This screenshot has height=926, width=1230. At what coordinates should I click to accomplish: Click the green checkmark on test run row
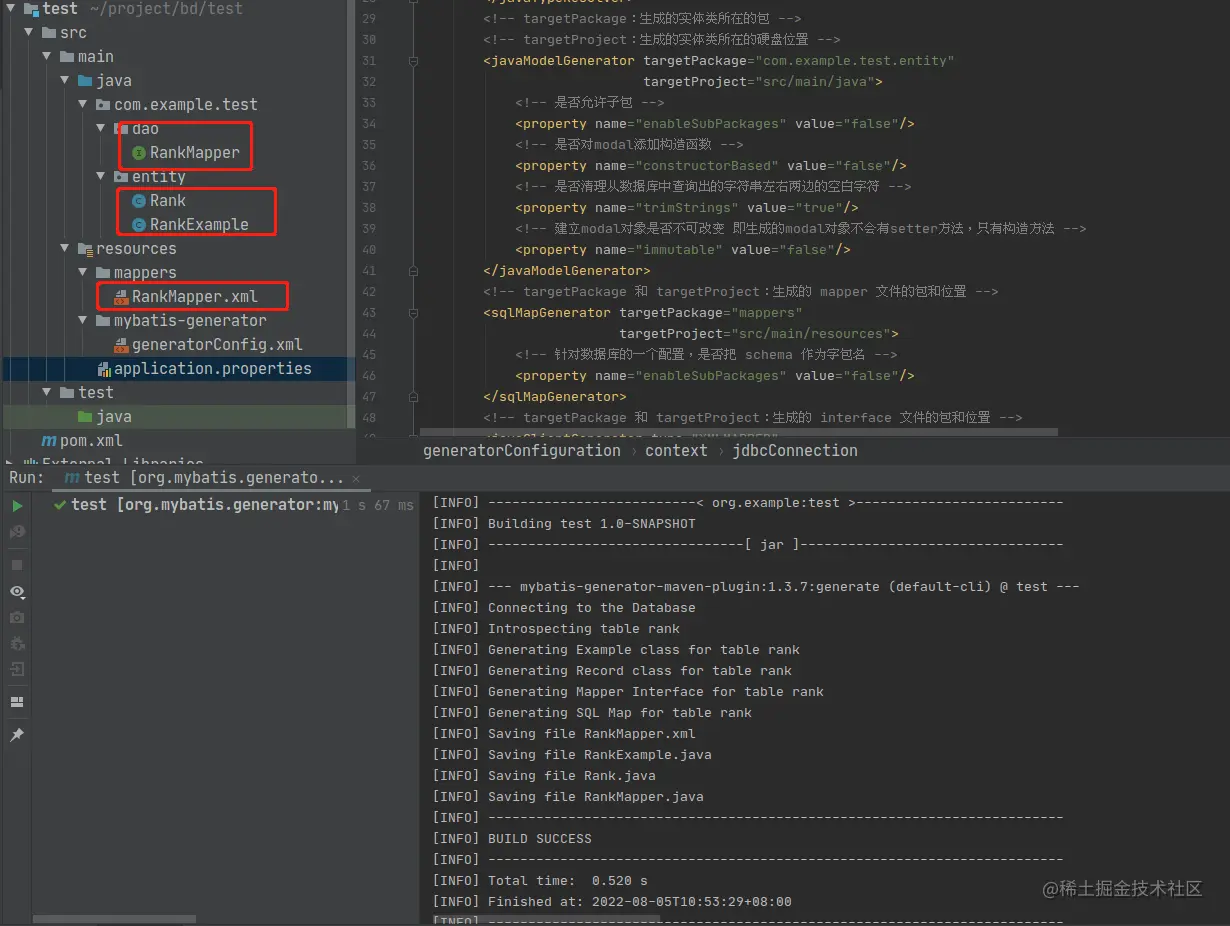point(60,505)
